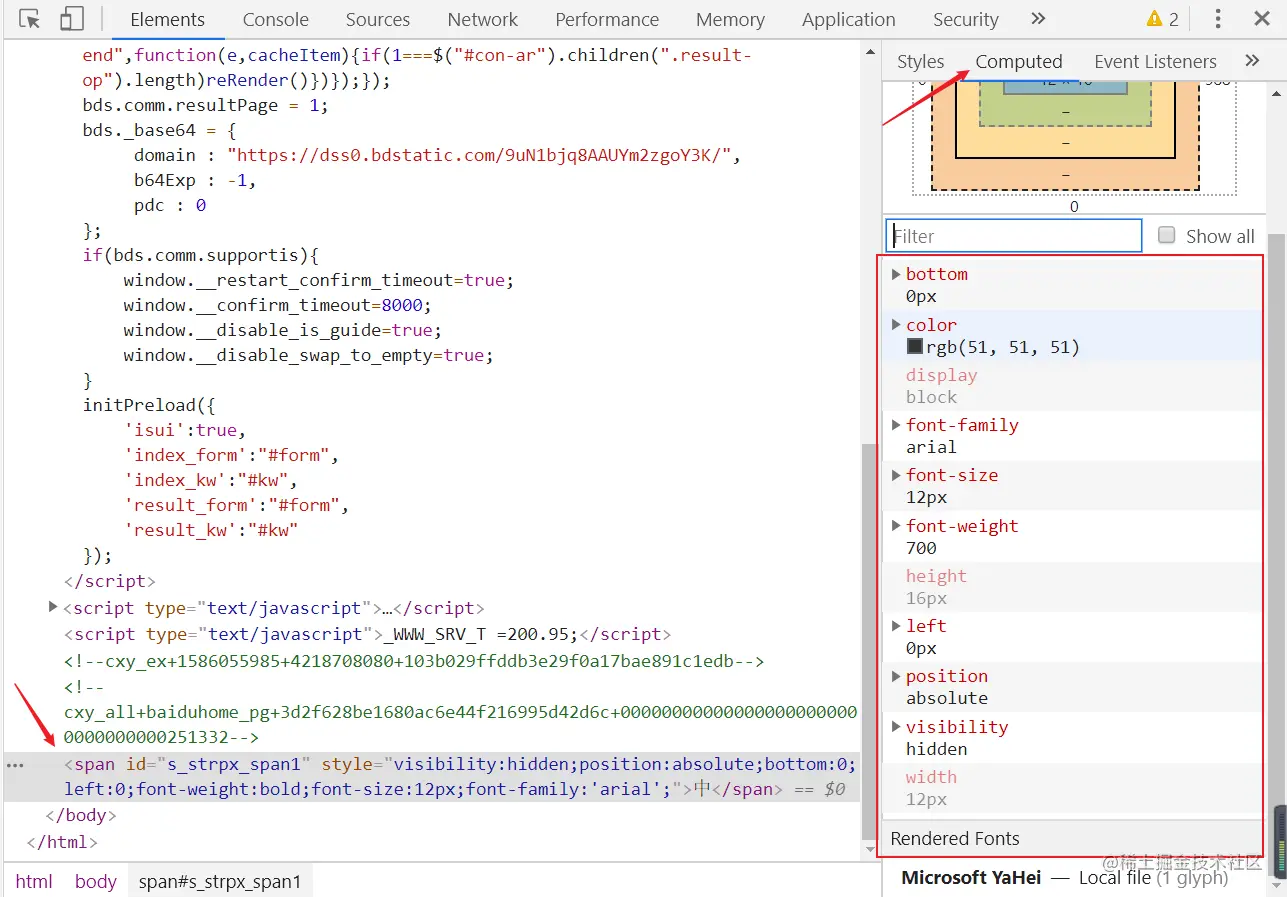The image size is (1287, 897).
Task: Expand the font-size property trace
Action: tap(896, 474)
